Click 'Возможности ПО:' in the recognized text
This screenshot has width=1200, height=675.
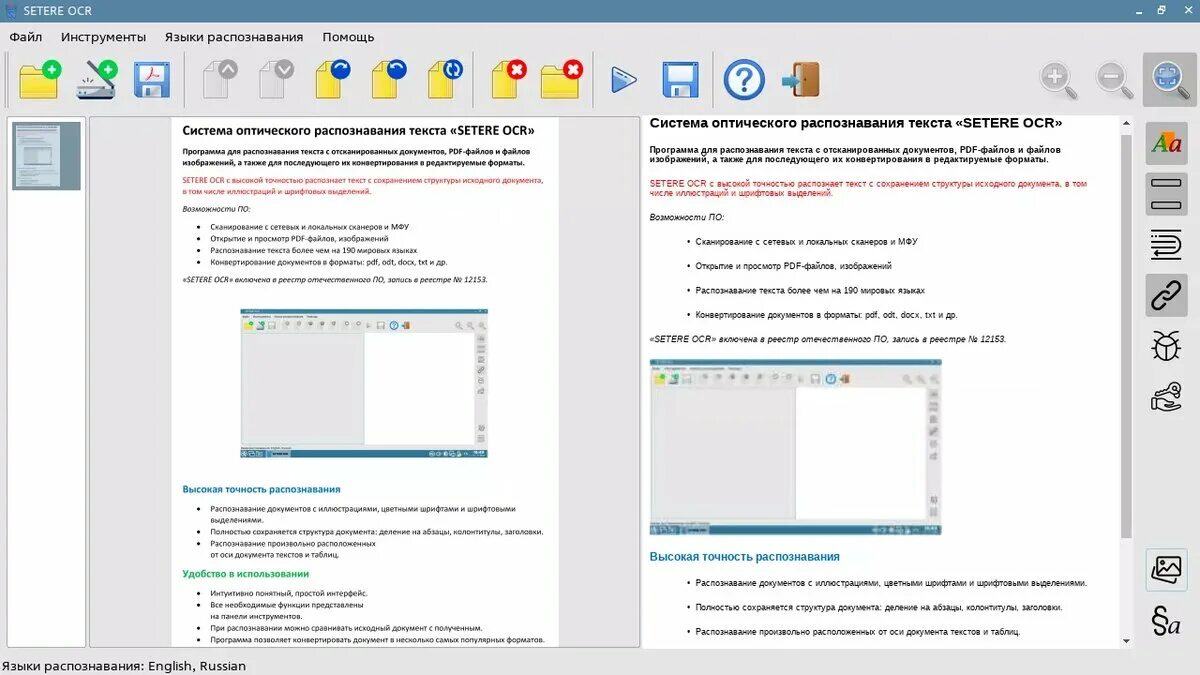[x=687, y=217]
